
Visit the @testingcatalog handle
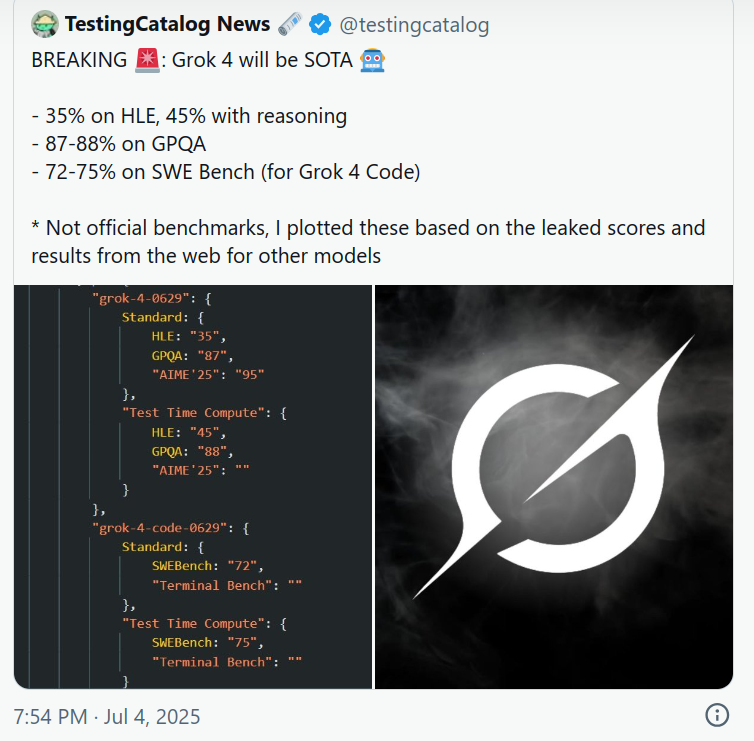coord(416,24)
